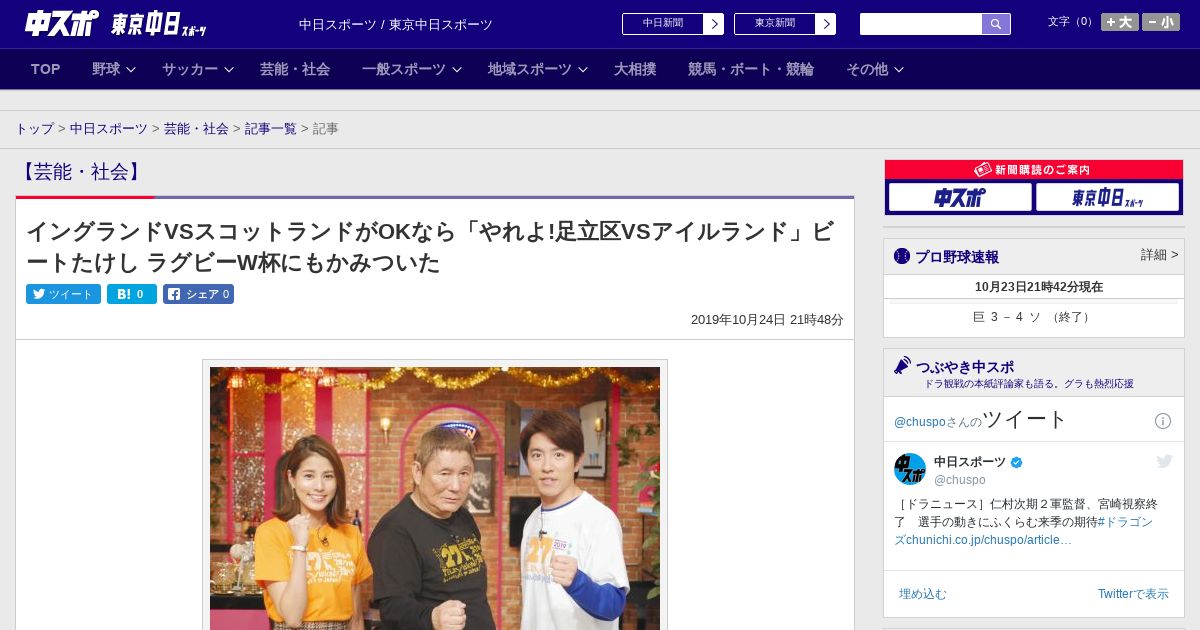Expand the その他 menu

tap(874, 69)
